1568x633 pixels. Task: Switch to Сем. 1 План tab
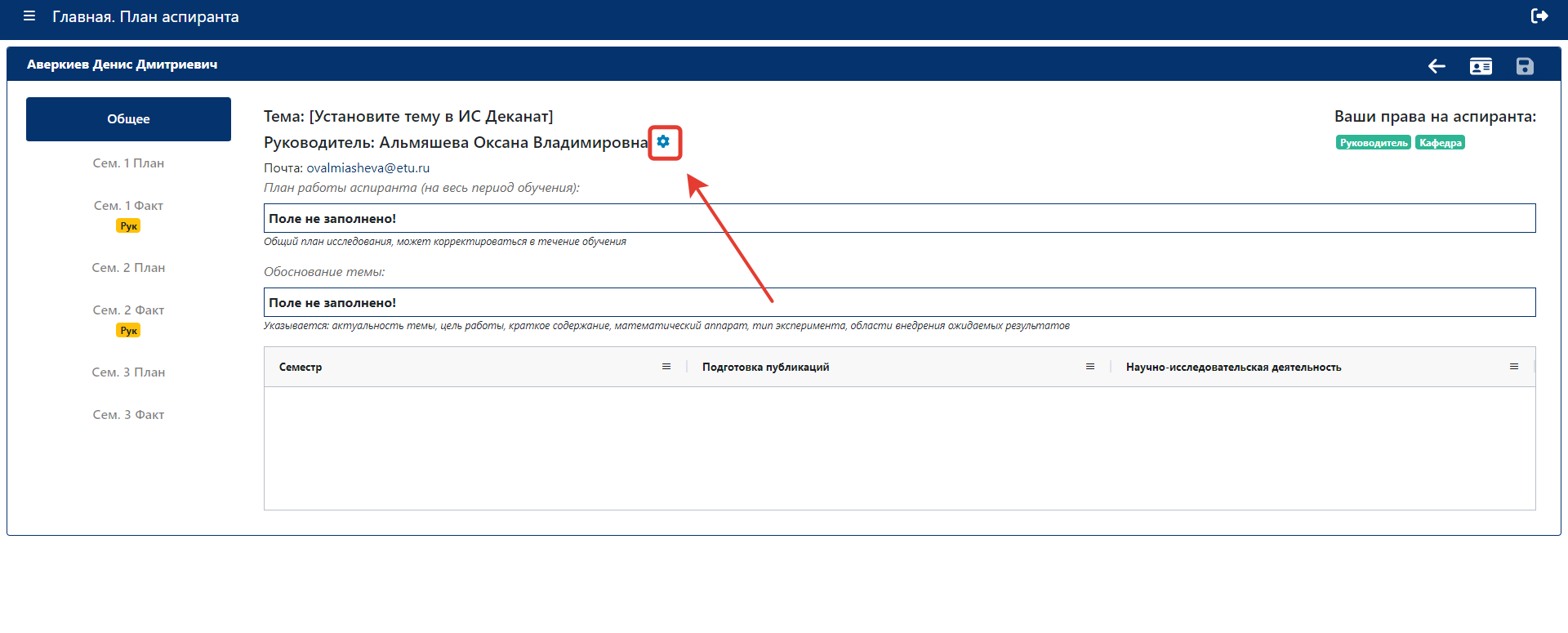tap(128, 163)
